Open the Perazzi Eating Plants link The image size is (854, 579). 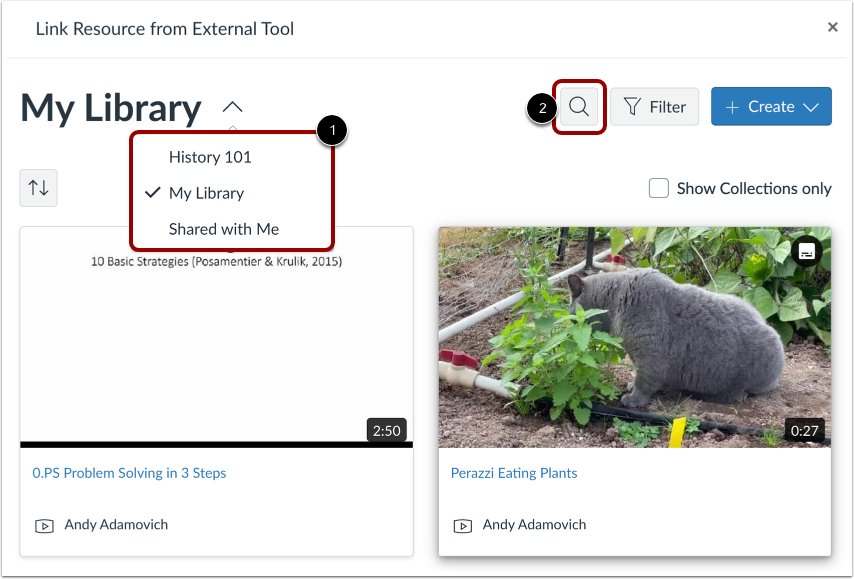[514, 472]
